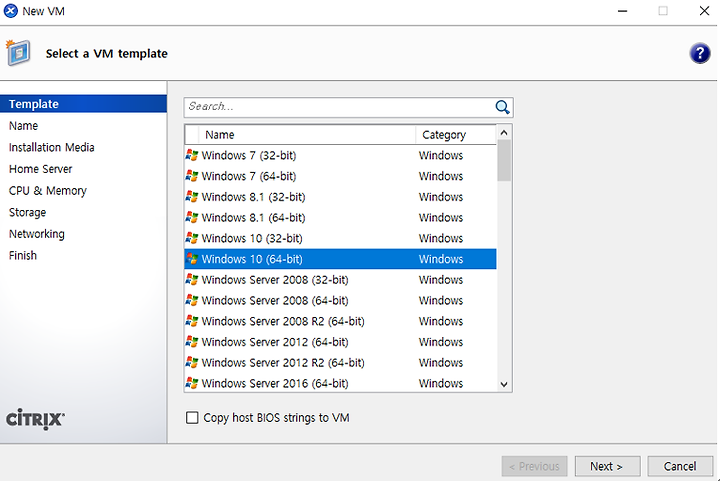Select the 'Windows 7 (32-bit)' row text
Image resolution: width=720 pixels, height=481 pixels.
coord(249,155)
